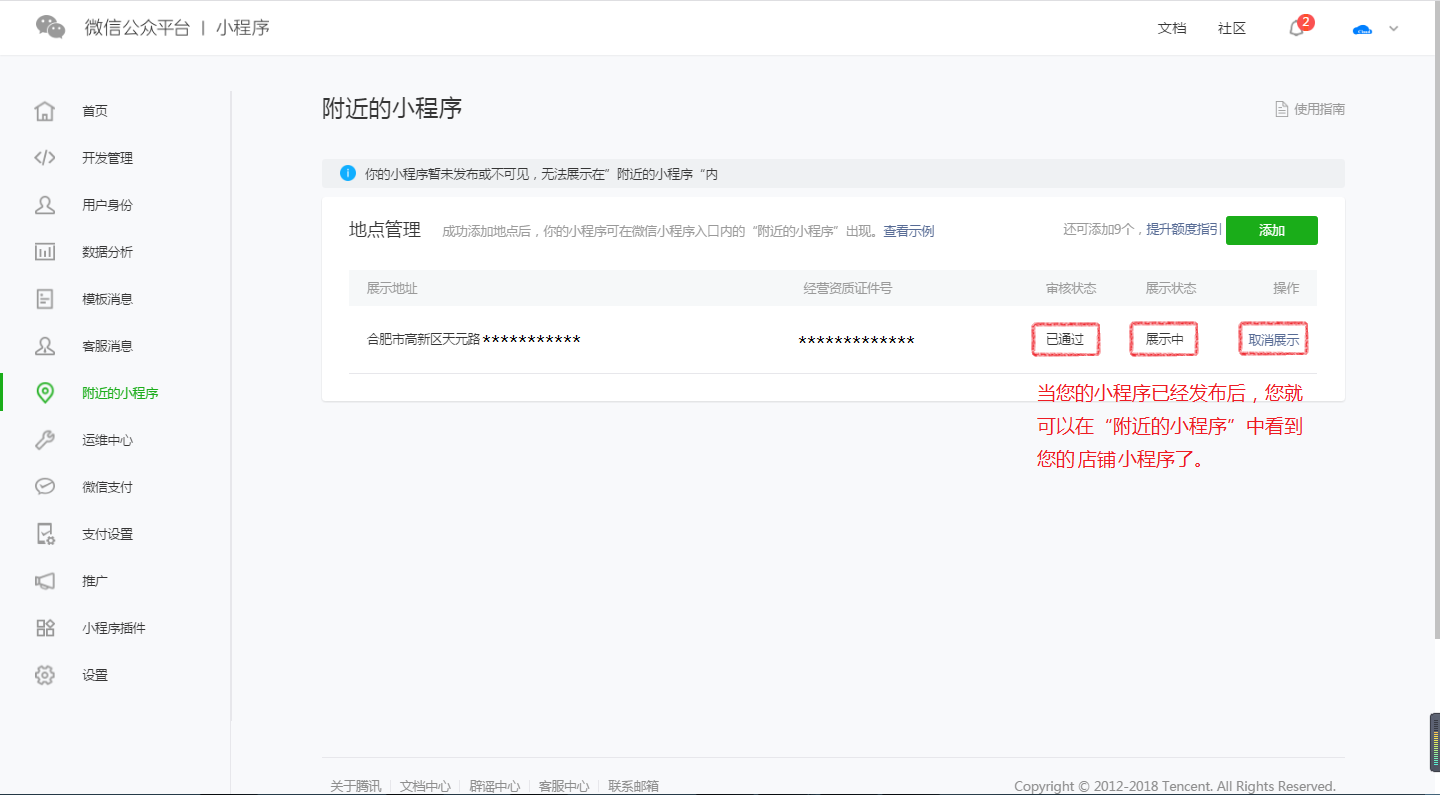
Task: Open 数据分析 bar chart icon
Action: (45, 251)
